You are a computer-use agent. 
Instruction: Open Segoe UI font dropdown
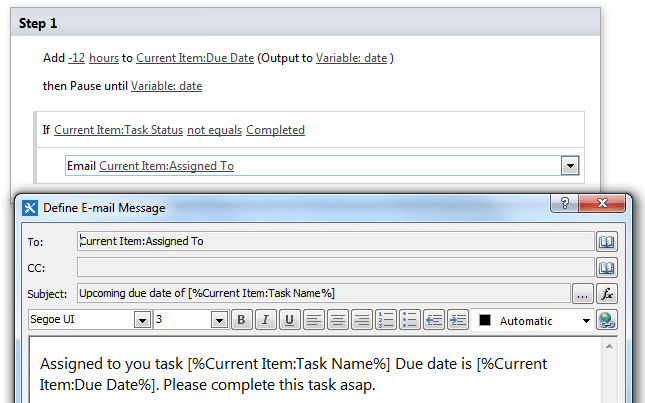pos(142,320)
